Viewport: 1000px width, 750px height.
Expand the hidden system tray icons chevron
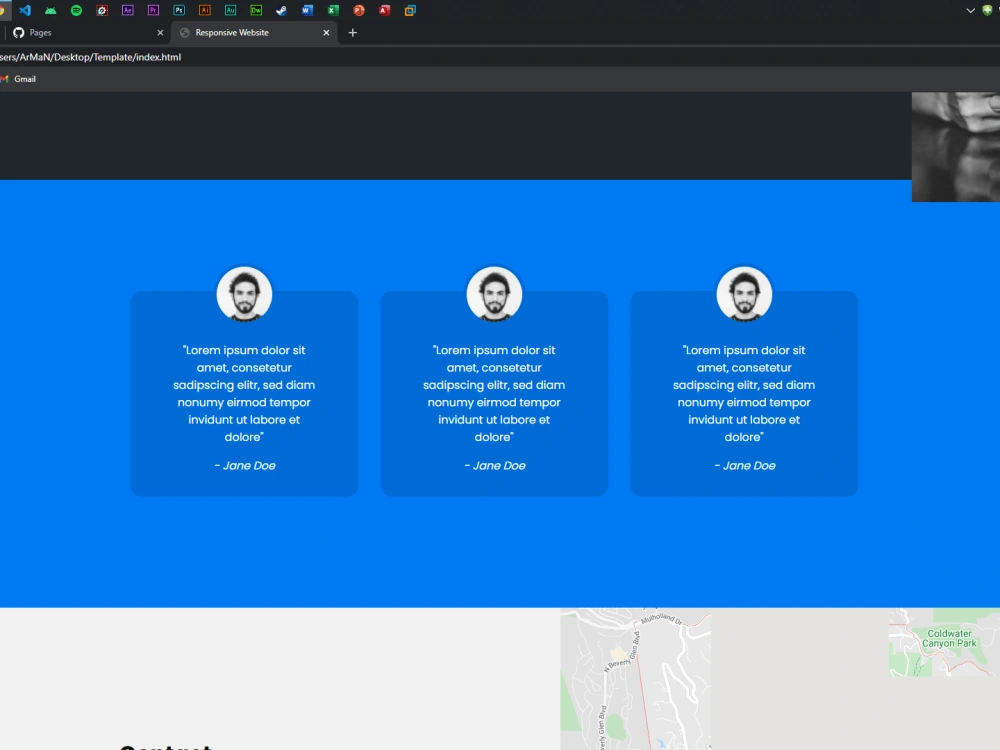click(970, 10)
